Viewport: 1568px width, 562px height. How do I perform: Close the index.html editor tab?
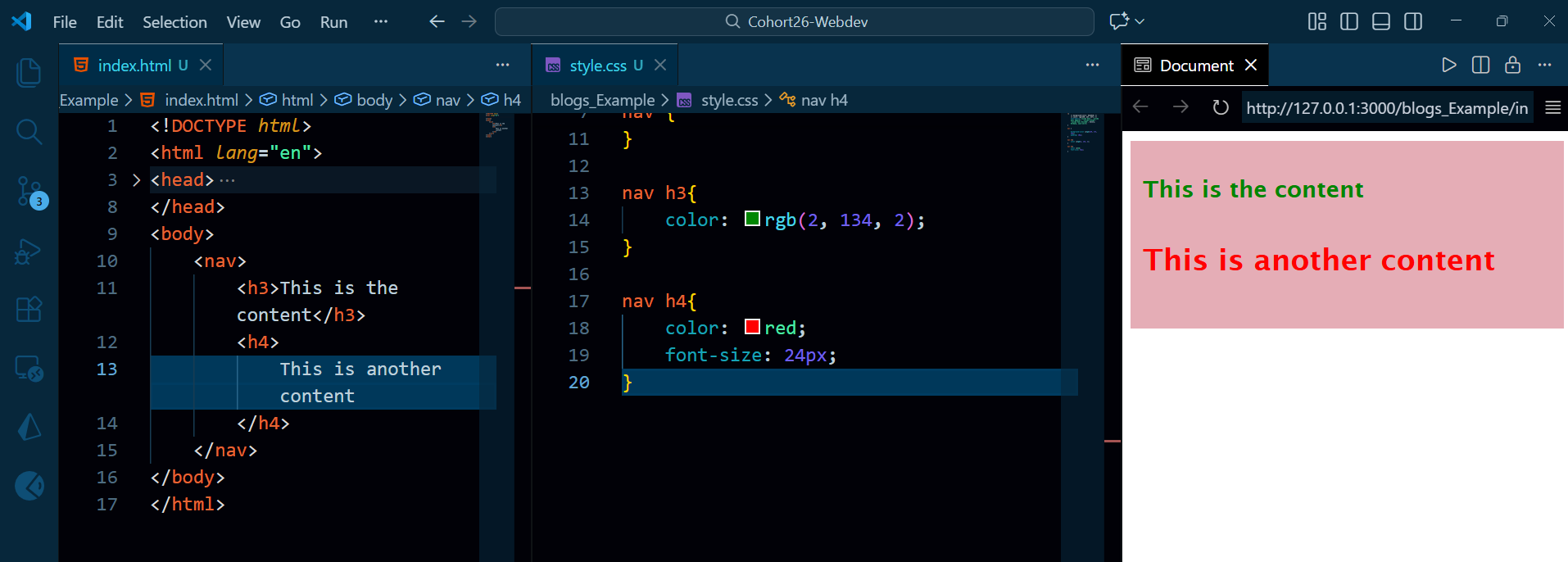tap(206, 65)
